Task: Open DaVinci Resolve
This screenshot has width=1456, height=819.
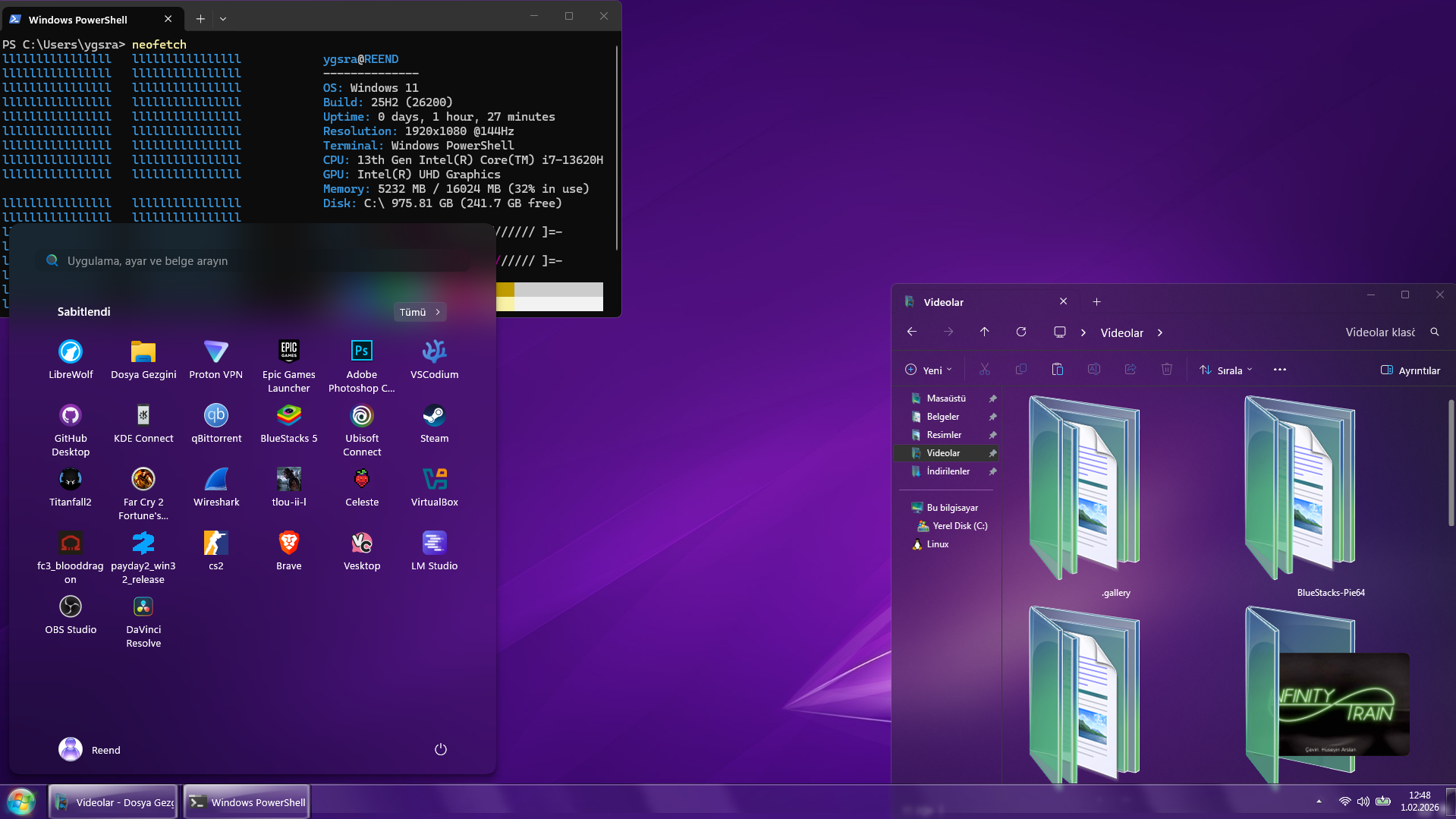Action: pyautogui.click(x=143, y=621)
